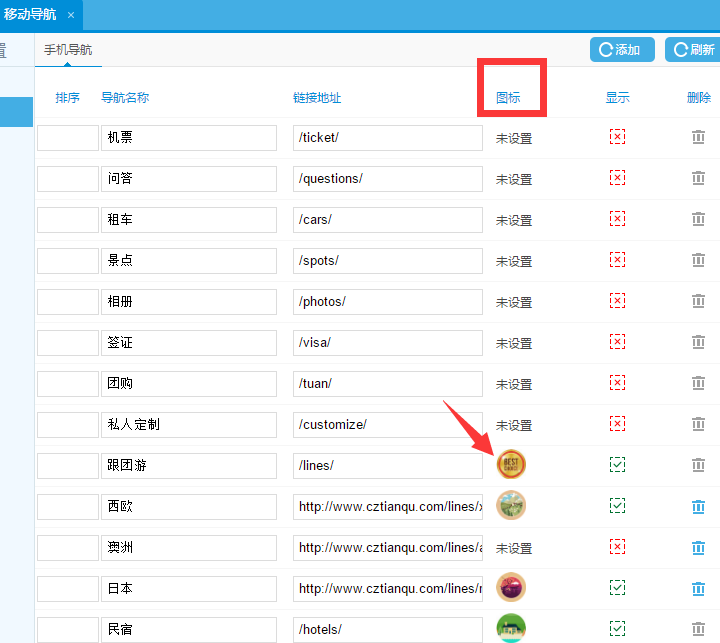Viewport: 720px width, 643px height.
Task: Enable display for 机票 row
Action: pos(617,137)
